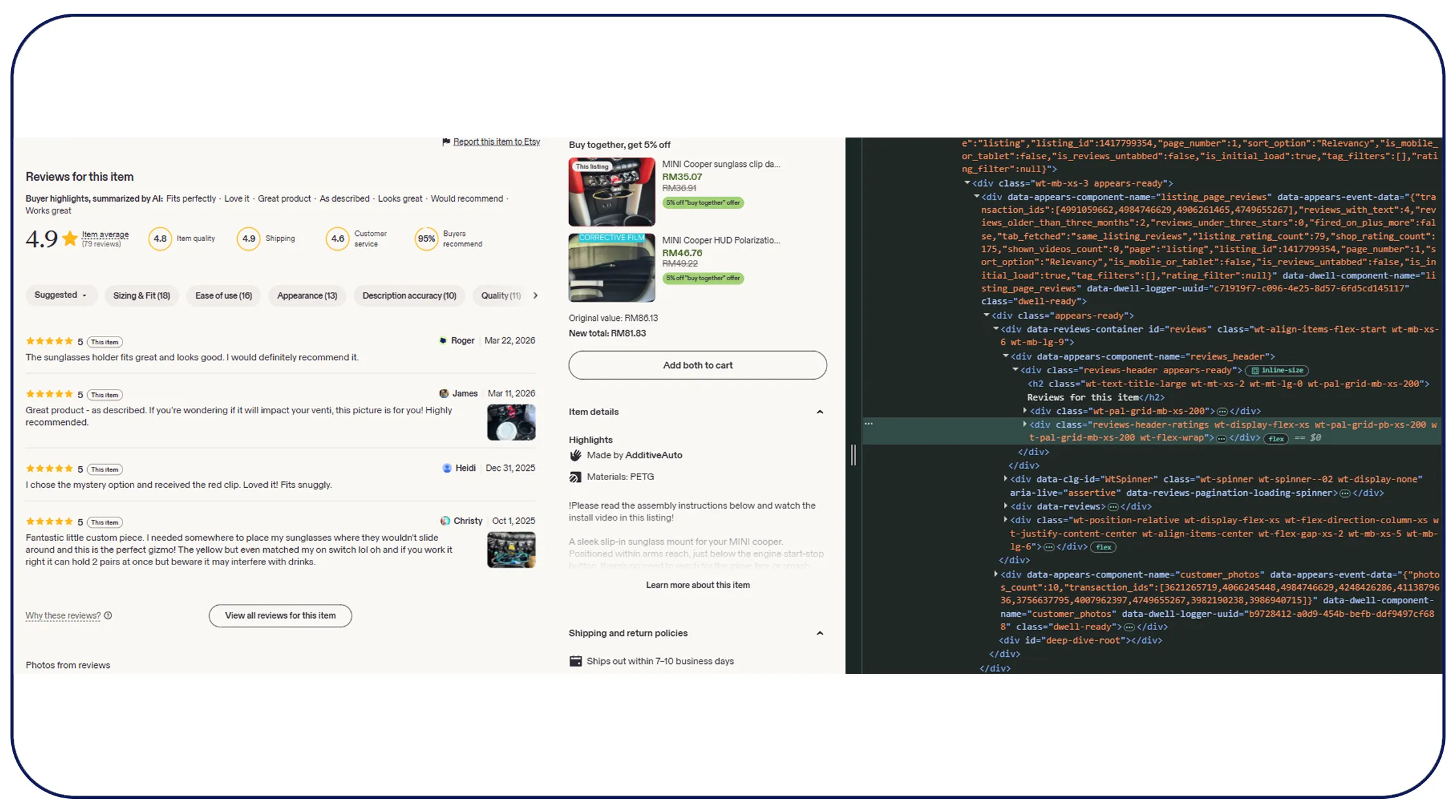This screenshot has width=1456, height=812.
Task: Click the five-star rating on Heidi's review
Action: (x=49, y=469)
